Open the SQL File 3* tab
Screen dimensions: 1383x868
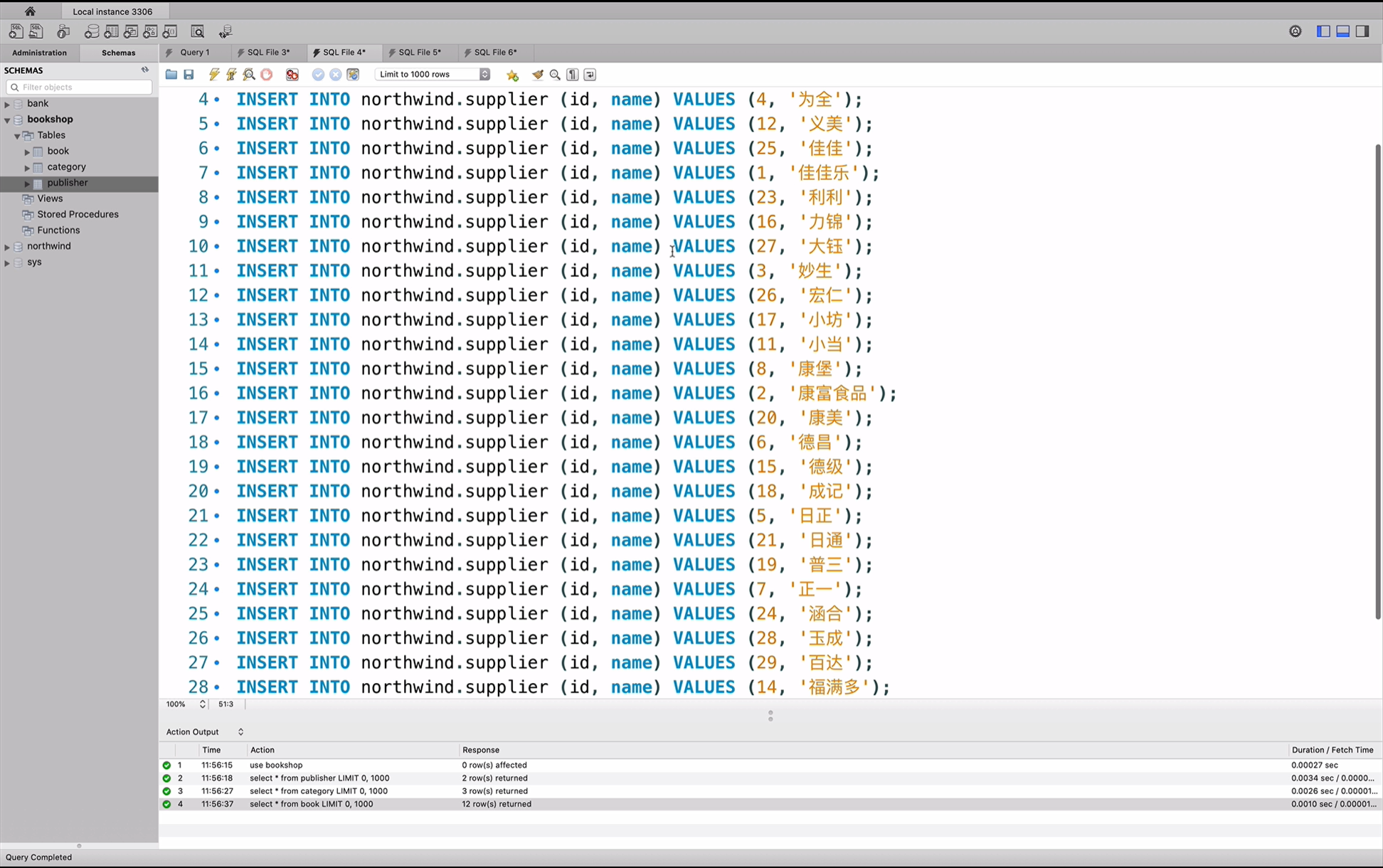coord(268,53)
